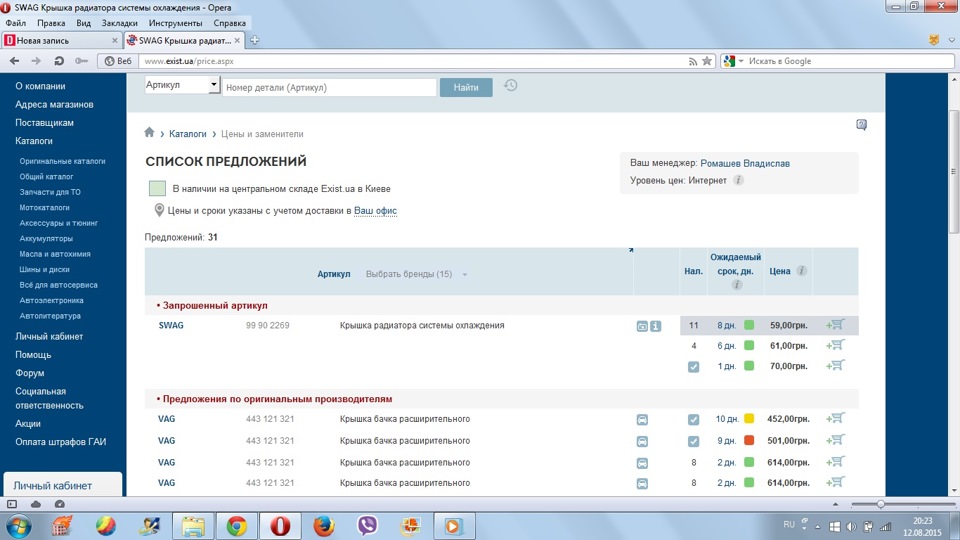Image resolution: width=960 pixels, height=540 pixels.
Task: Click info icon under Ожидаемый срок
Action: coord(737,285)
